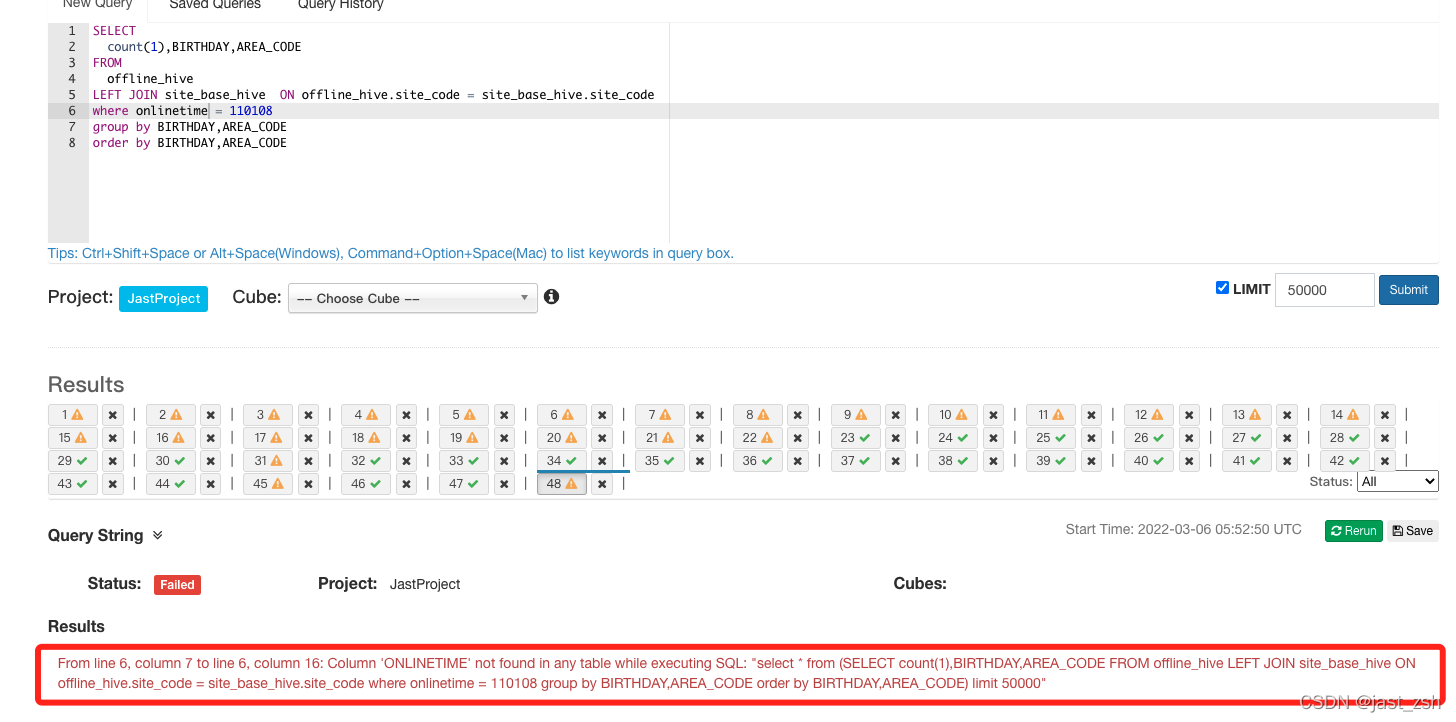The height and width of the screenshot is (722, 1456).
Task: Close query result tab 15
Action: click(x=112, y=438)
